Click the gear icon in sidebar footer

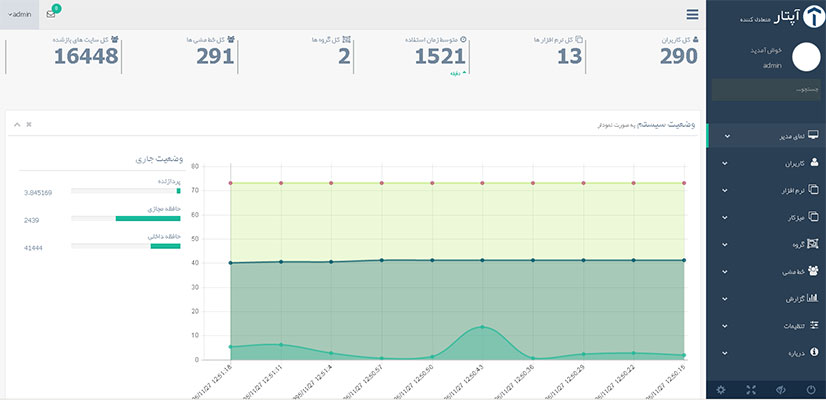click(x=721, y=390)
